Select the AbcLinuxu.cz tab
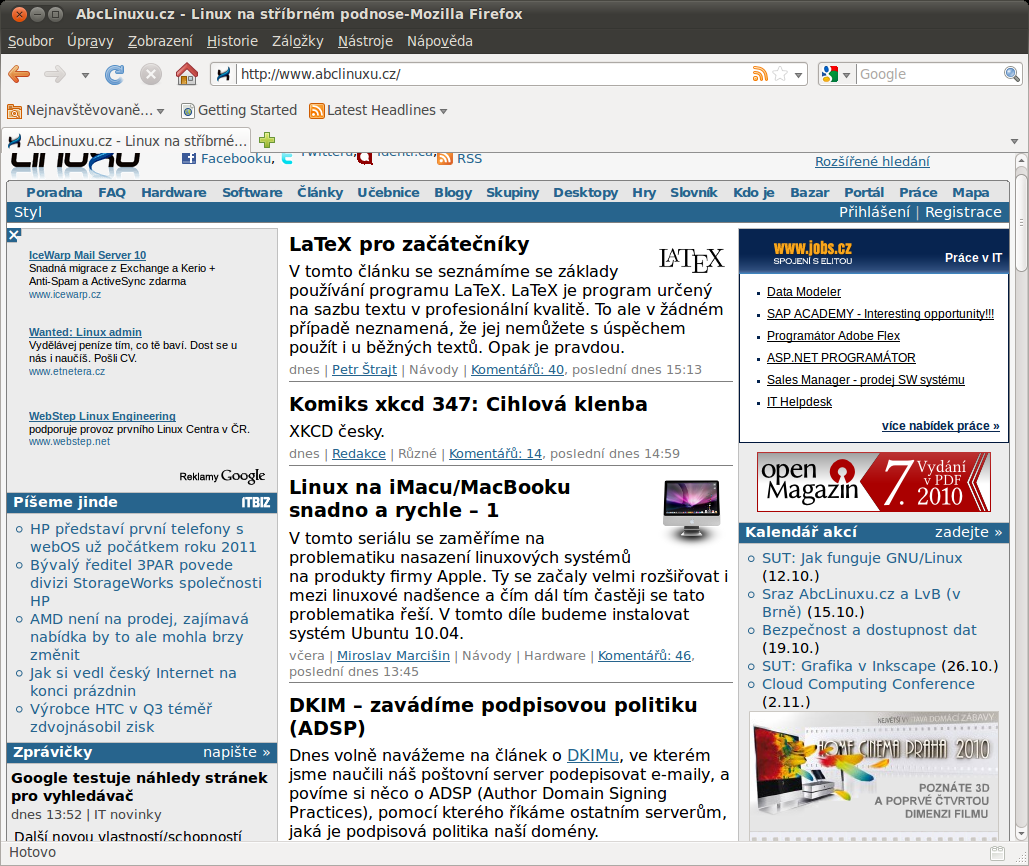This screenshot has height=866, width=1029. point(127,140)
